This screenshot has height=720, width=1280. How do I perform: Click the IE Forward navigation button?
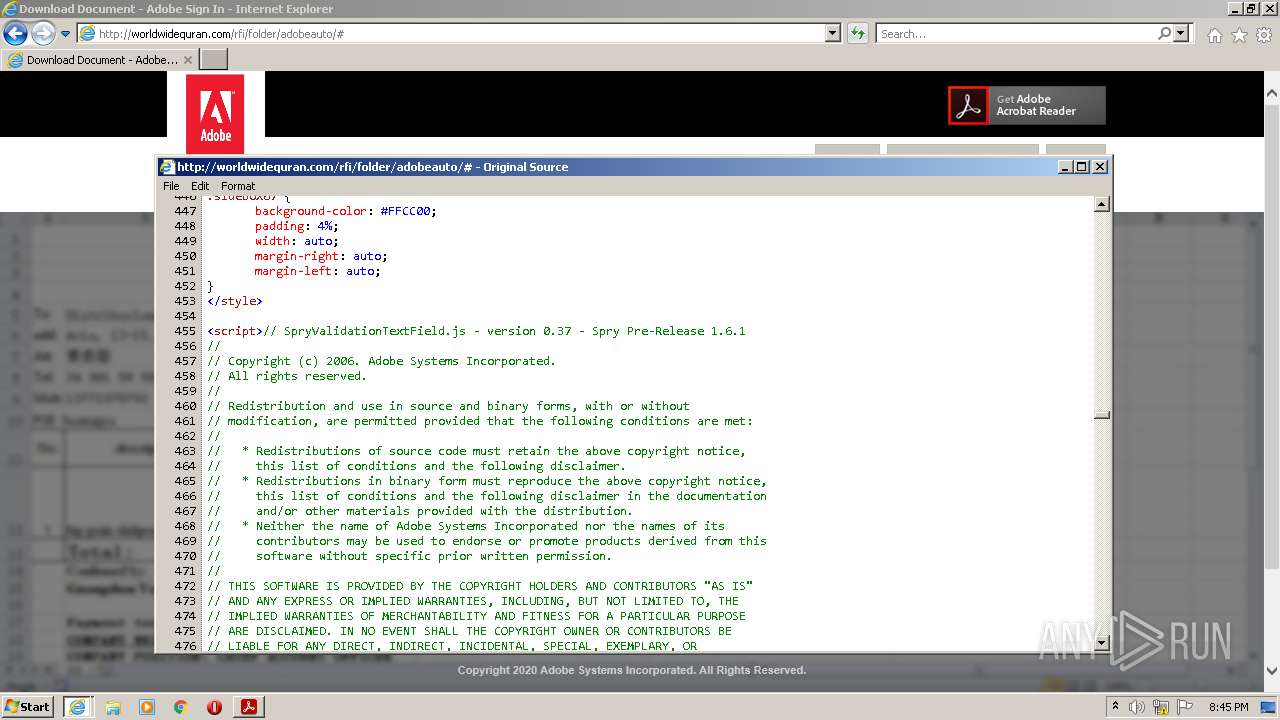point(43,34)
